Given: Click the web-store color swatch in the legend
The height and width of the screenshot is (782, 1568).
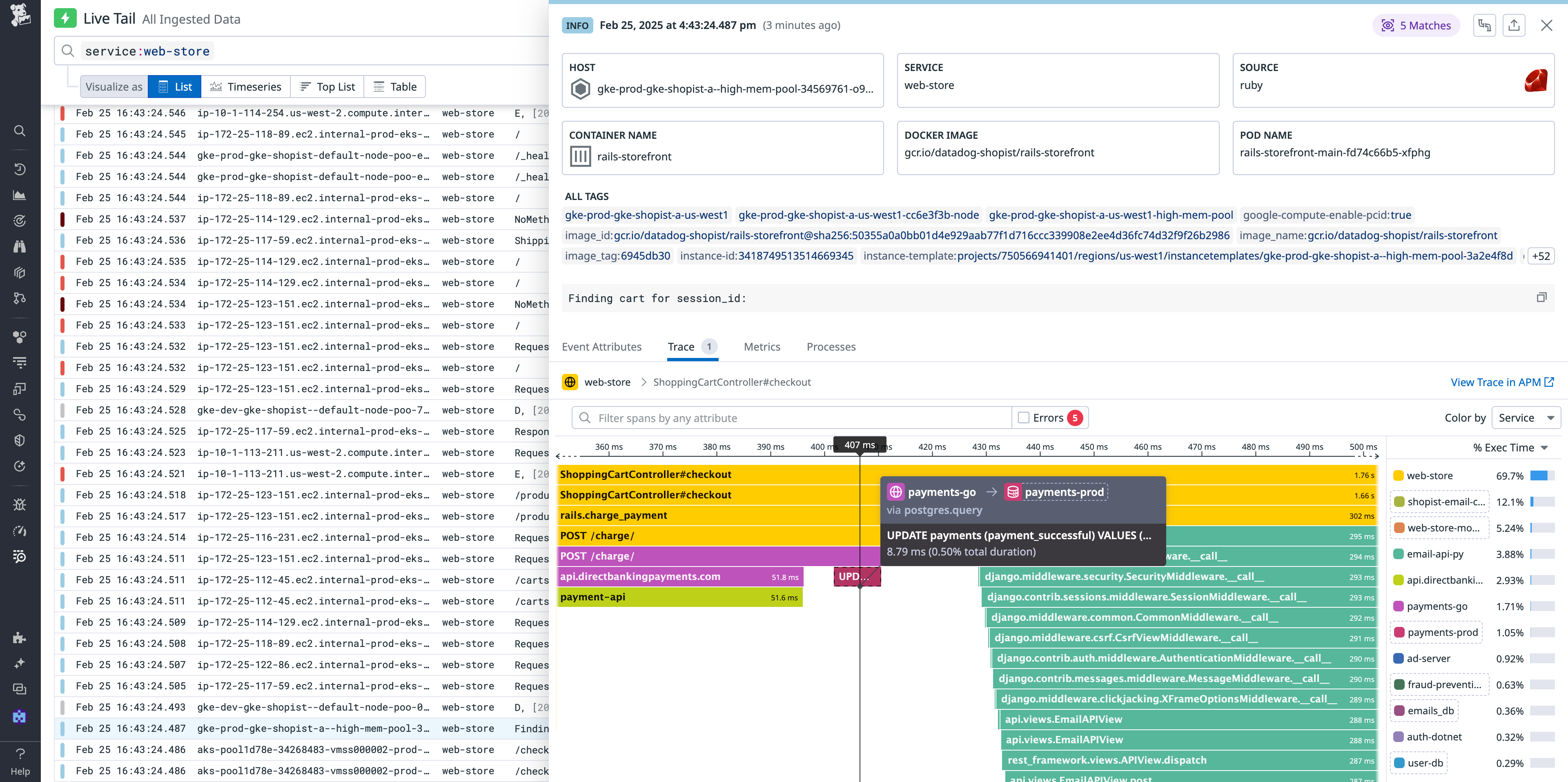Looking at the screenshot, I should click(x=1399, y=475).
